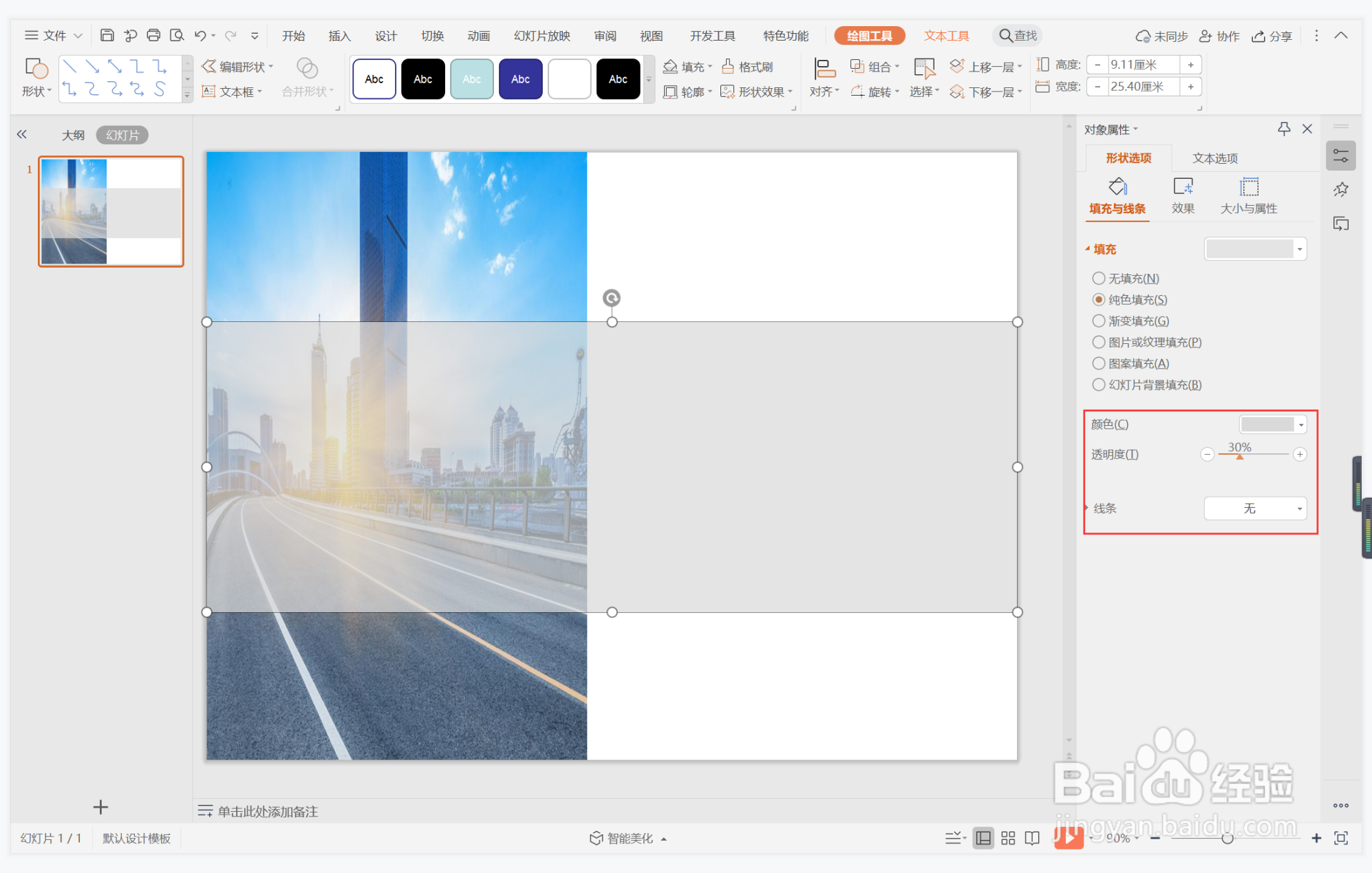Open the 插入 ribbon tab

(339, 36)
